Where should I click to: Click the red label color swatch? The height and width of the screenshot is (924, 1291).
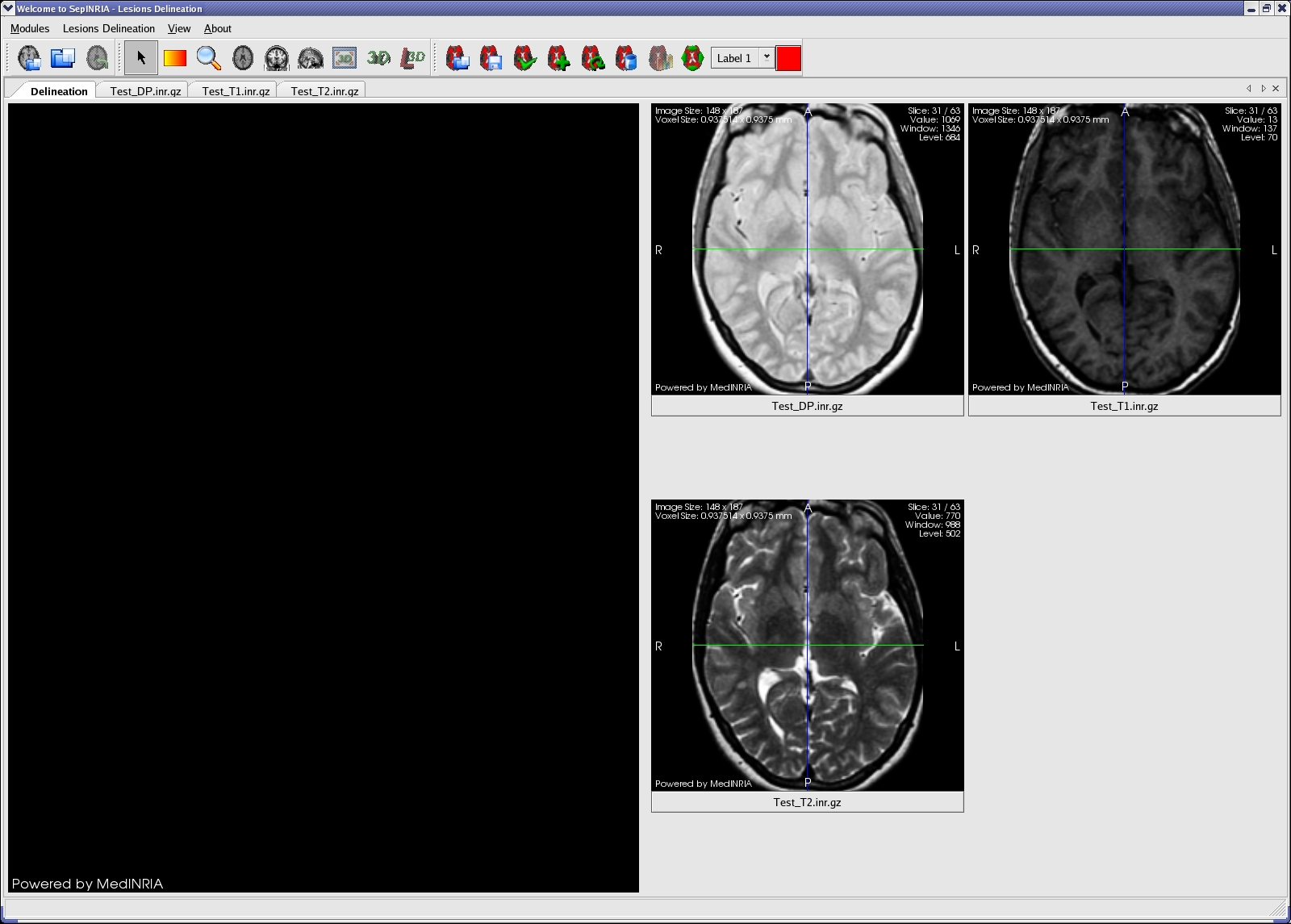[788, 58]
